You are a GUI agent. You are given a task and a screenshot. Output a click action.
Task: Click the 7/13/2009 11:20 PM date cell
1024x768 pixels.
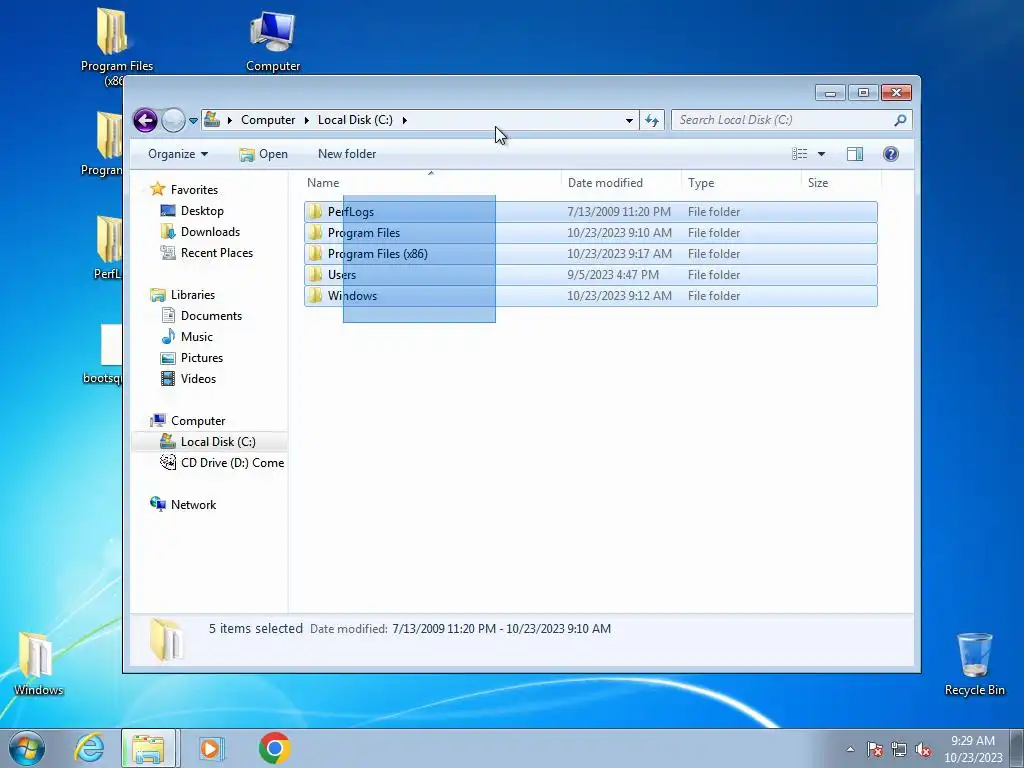click(618, 212)
